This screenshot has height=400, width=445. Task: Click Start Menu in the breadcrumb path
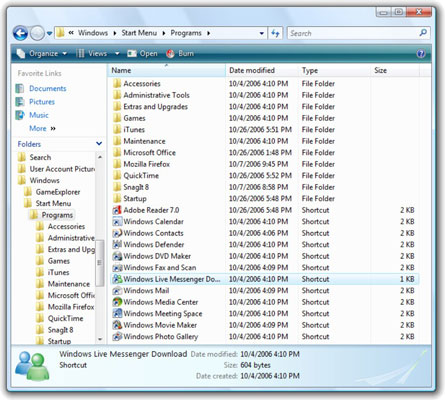[x=139, y=33]
